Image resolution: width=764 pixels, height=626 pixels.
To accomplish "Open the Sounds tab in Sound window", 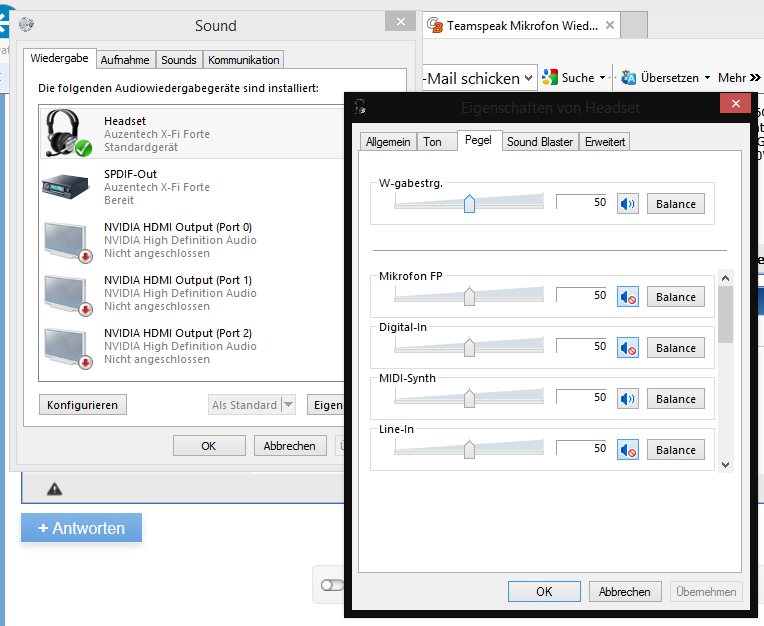I will click(179, 60).
